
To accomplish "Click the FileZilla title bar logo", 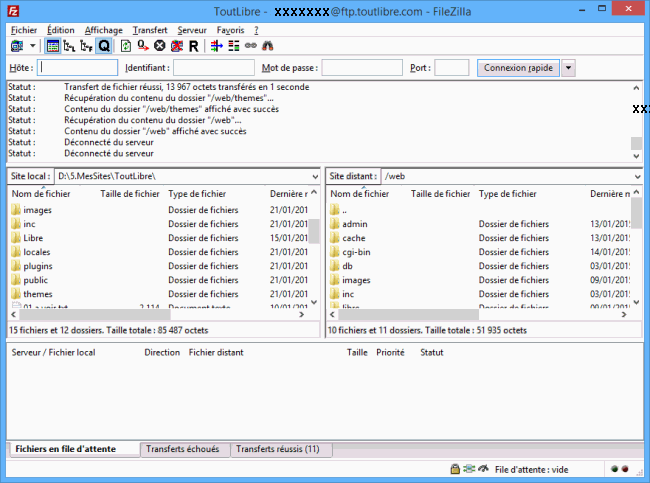I will click(13, 11).
